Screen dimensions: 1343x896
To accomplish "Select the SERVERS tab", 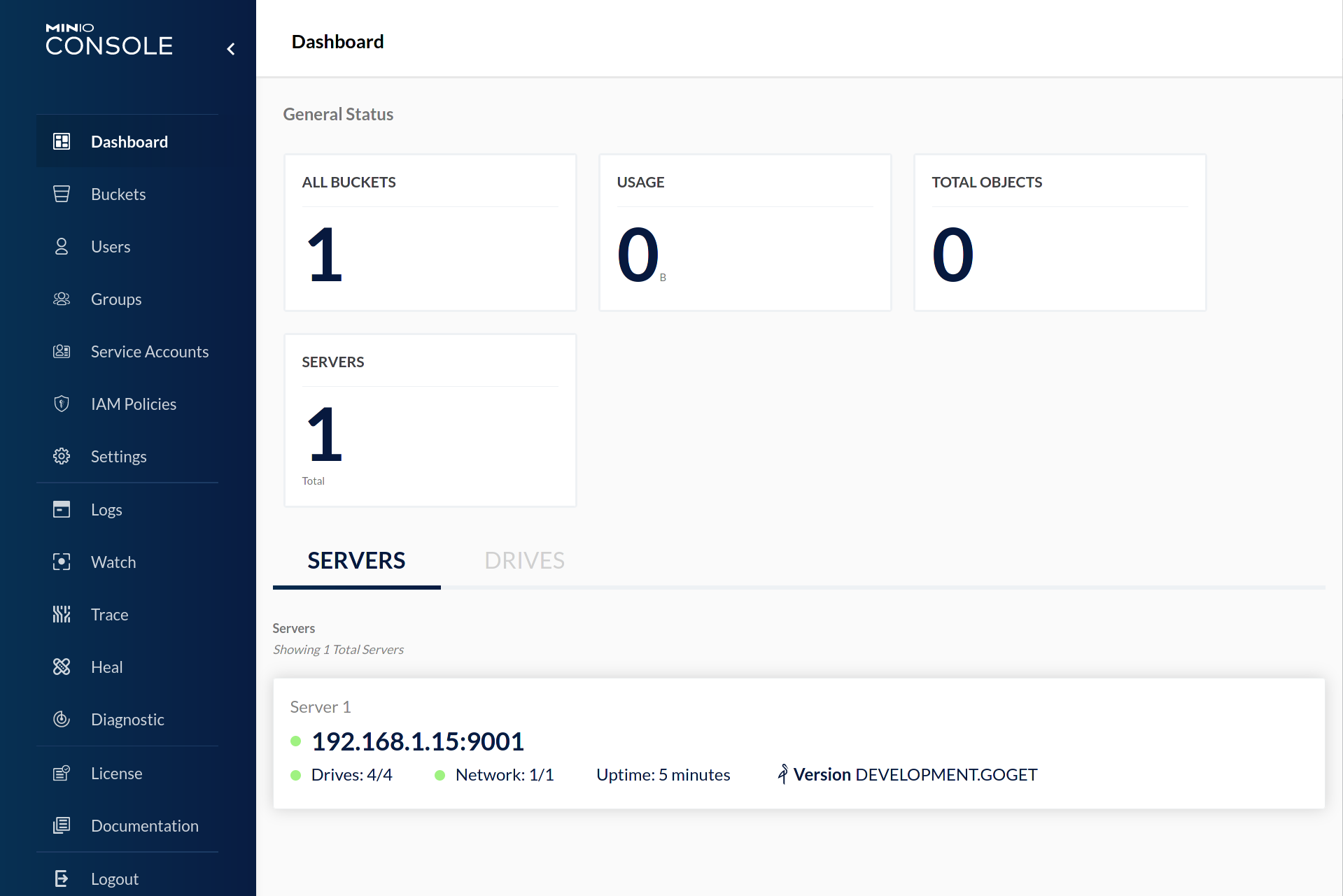I will pos(356,561).
